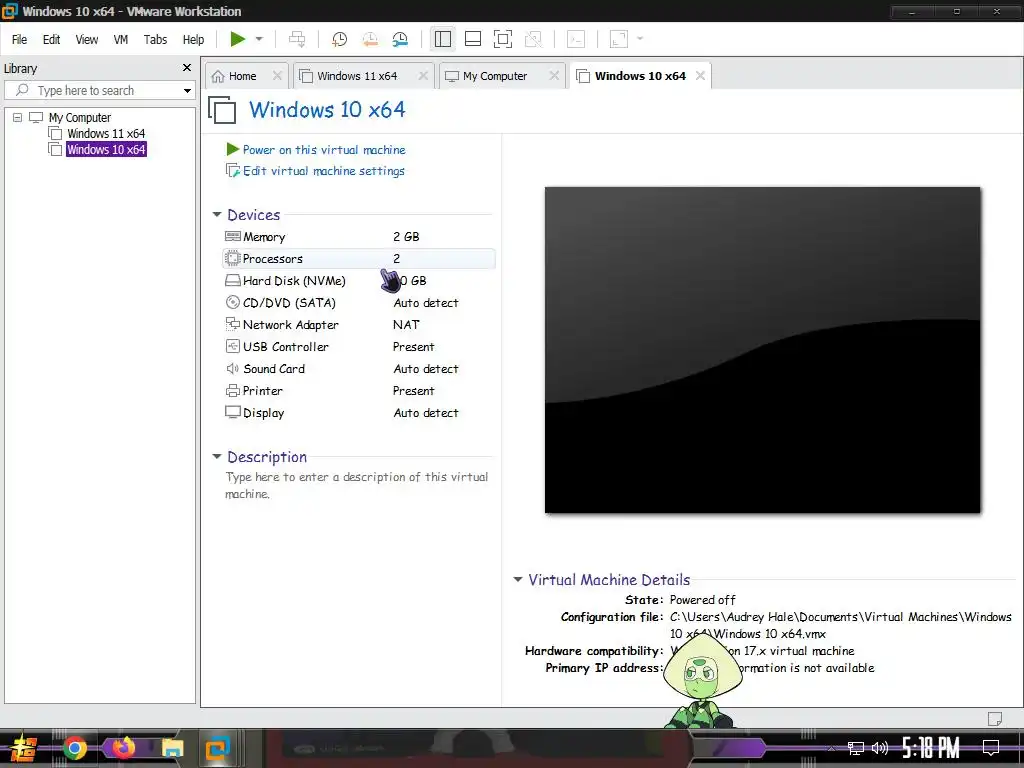Click the CD/DVD (SATA) disc icon

(x=232, y=302)
